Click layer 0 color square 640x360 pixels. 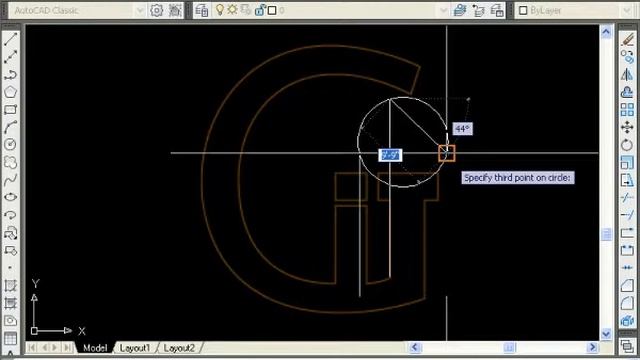(272, 11)
